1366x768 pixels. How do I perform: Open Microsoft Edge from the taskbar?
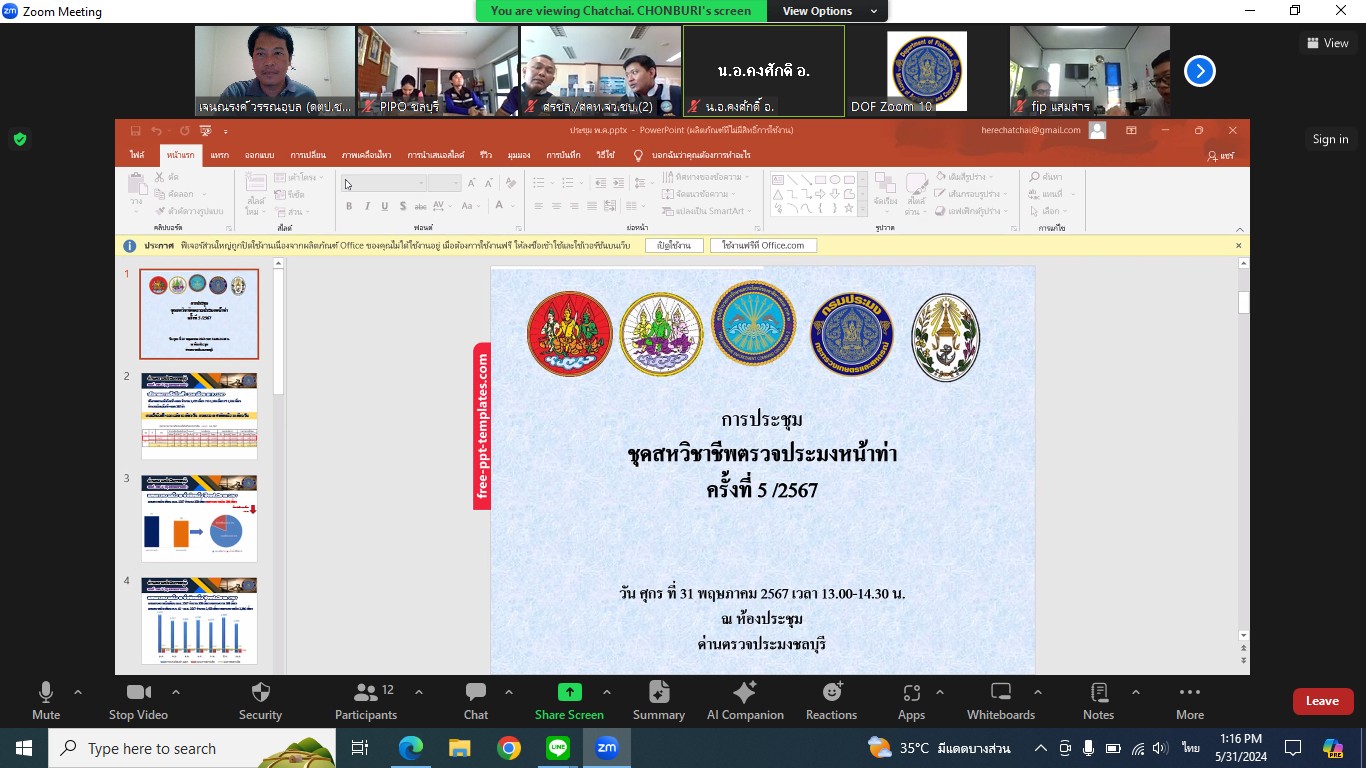point(411,748)
